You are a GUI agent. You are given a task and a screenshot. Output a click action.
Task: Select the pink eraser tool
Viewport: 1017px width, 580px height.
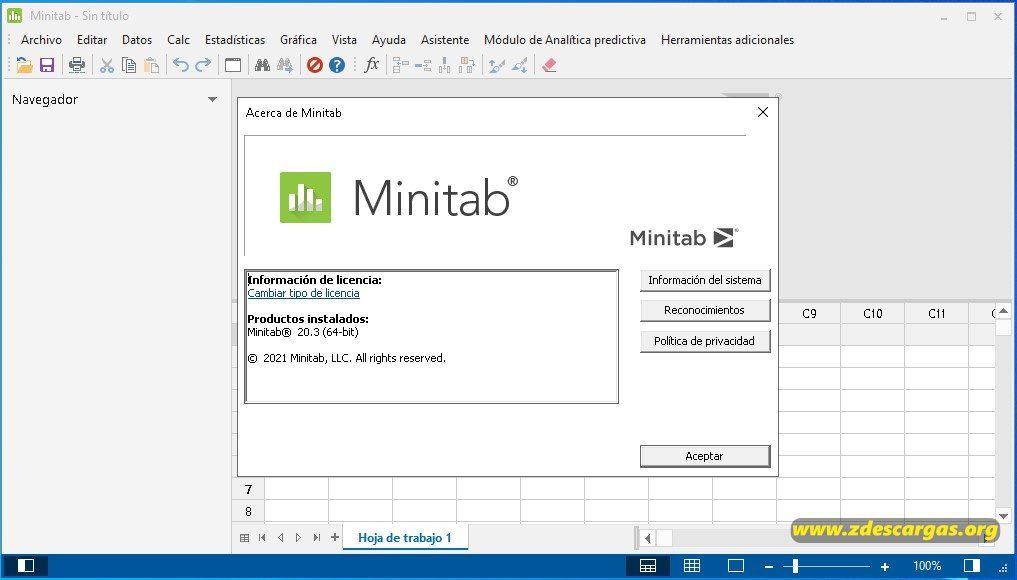(549, 65)
